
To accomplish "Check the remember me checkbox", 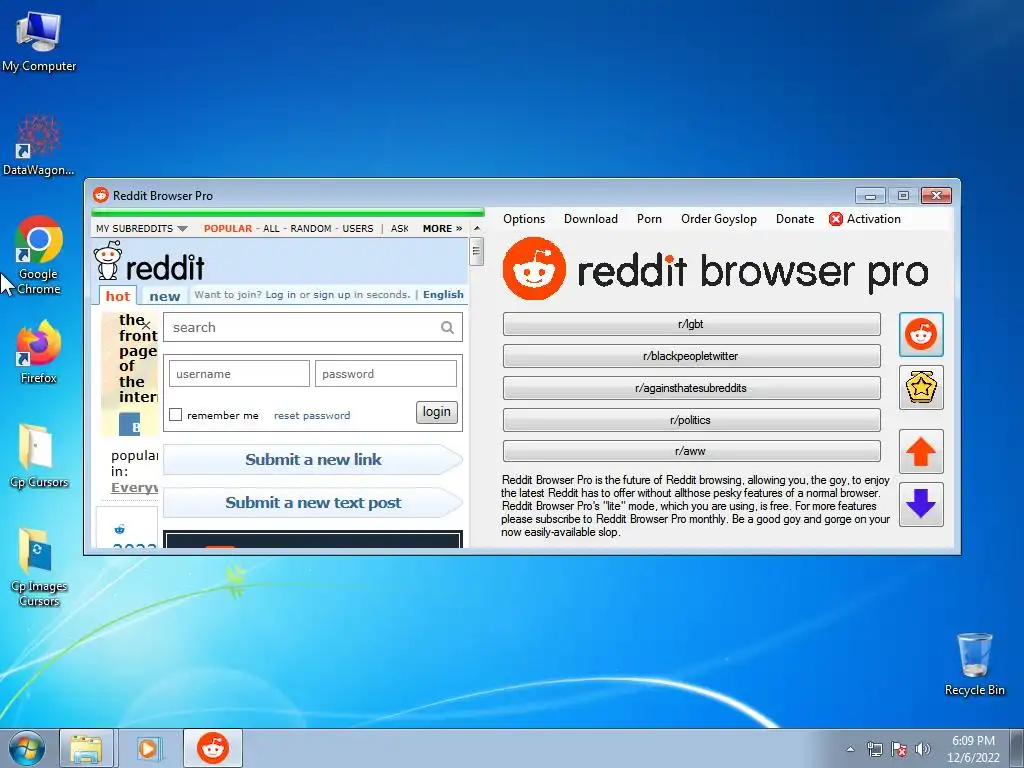I will [176, 415].
